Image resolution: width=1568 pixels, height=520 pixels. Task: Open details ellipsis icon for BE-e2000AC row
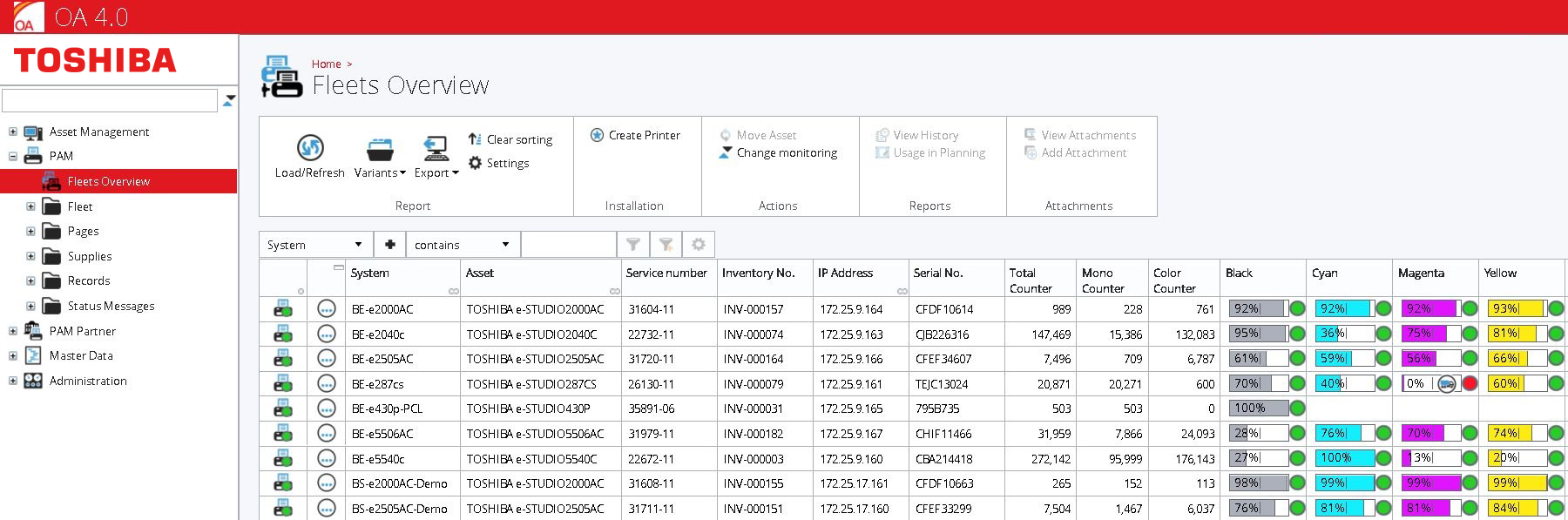coord(327,309)
